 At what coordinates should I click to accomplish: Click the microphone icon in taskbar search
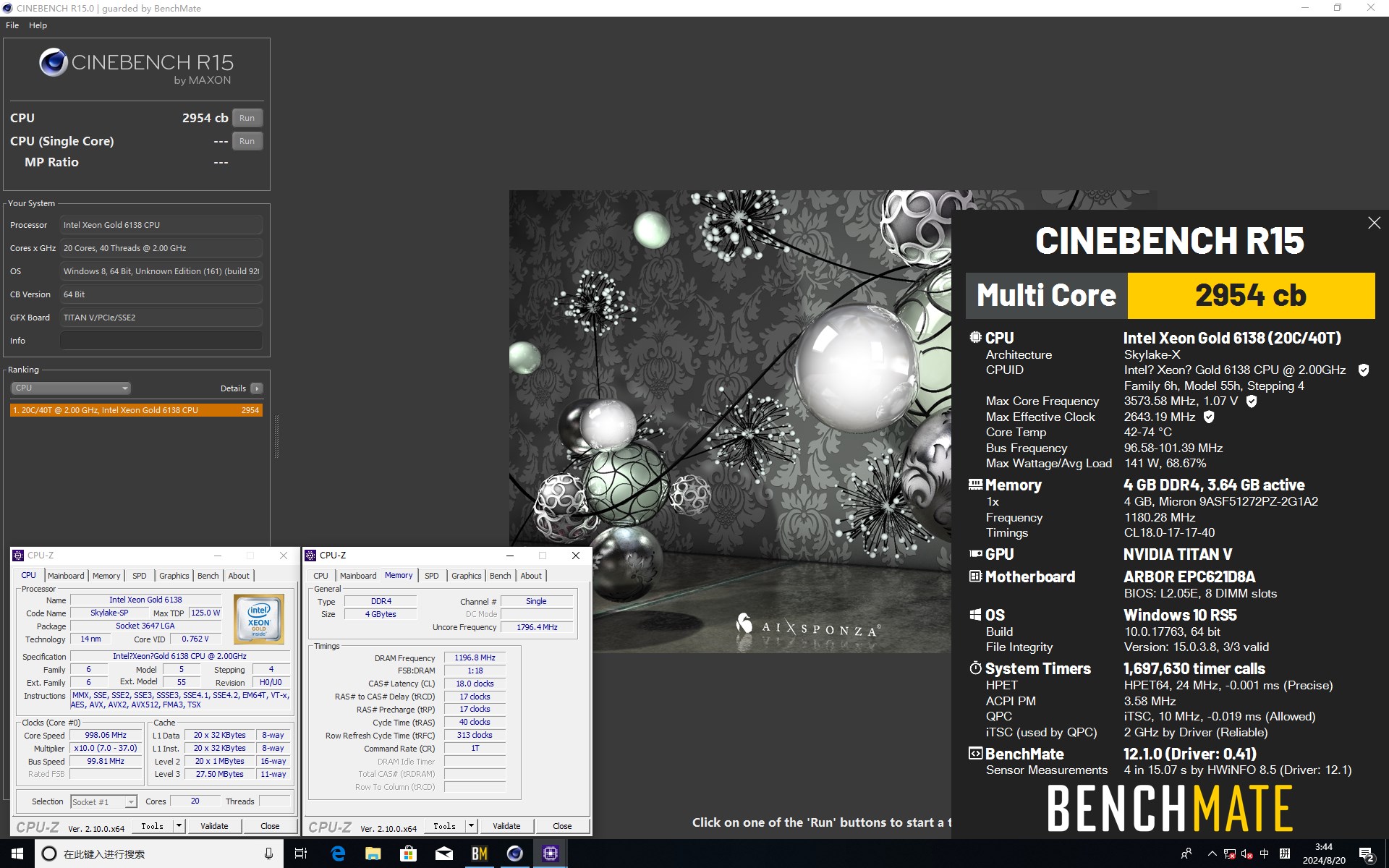tap(268, 854)
